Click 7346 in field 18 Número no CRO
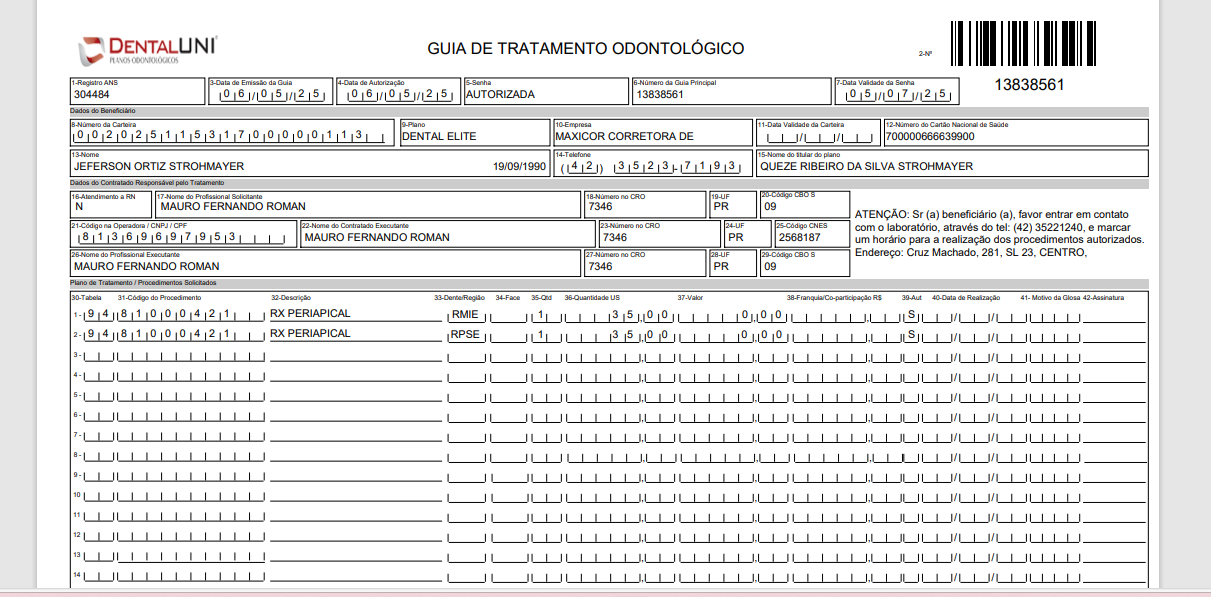The image size is (1211, 597). [601, 207]
